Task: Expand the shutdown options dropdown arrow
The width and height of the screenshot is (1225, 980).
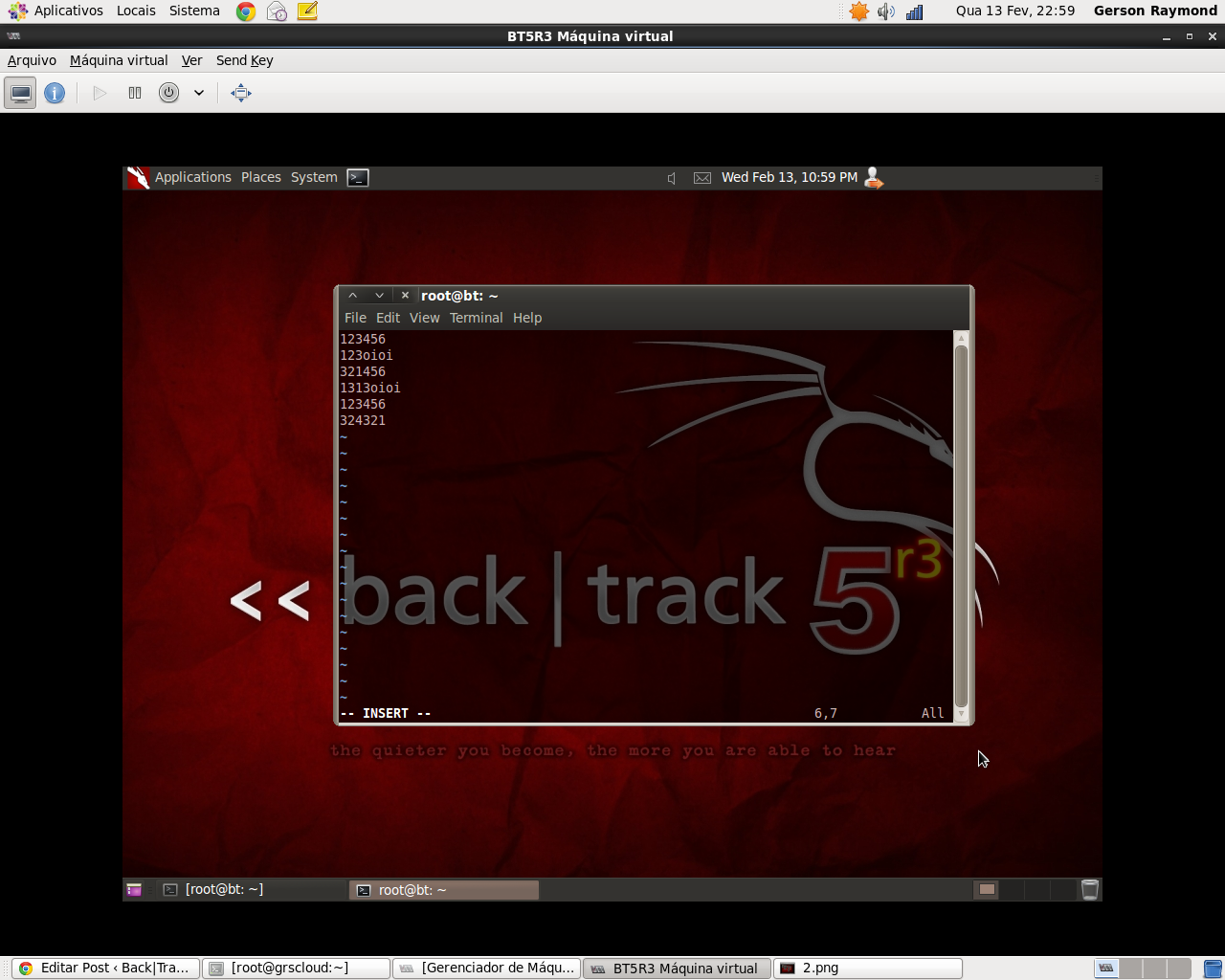Action: [199, 93]
